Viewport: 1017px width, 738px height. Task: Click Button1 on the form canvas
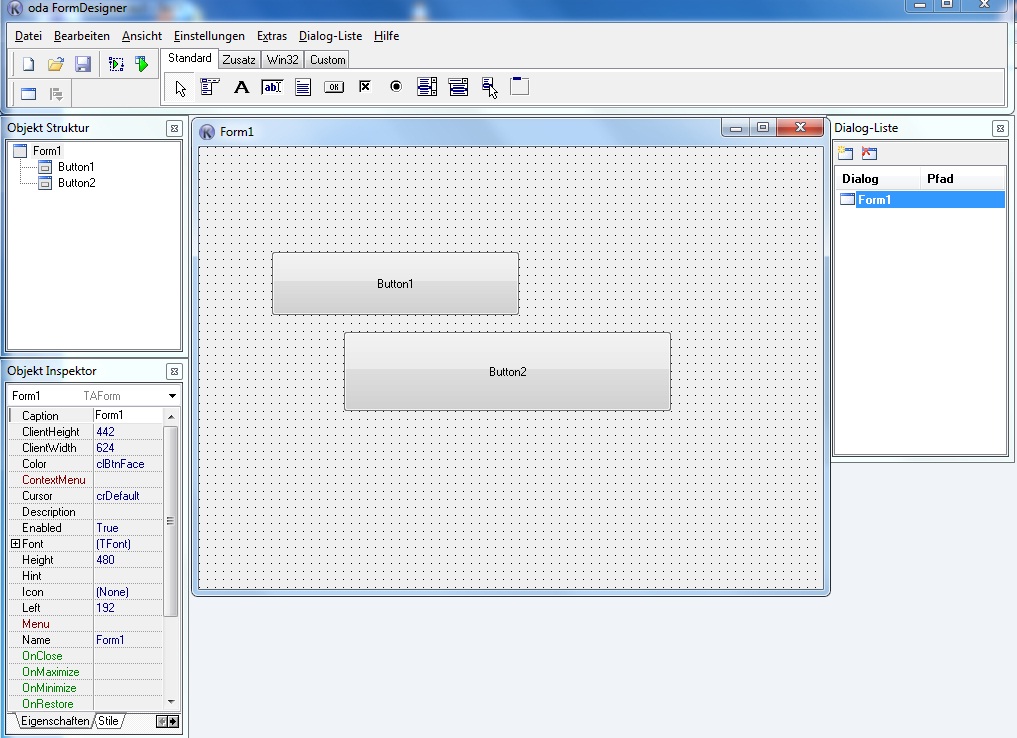pos(395,284)
